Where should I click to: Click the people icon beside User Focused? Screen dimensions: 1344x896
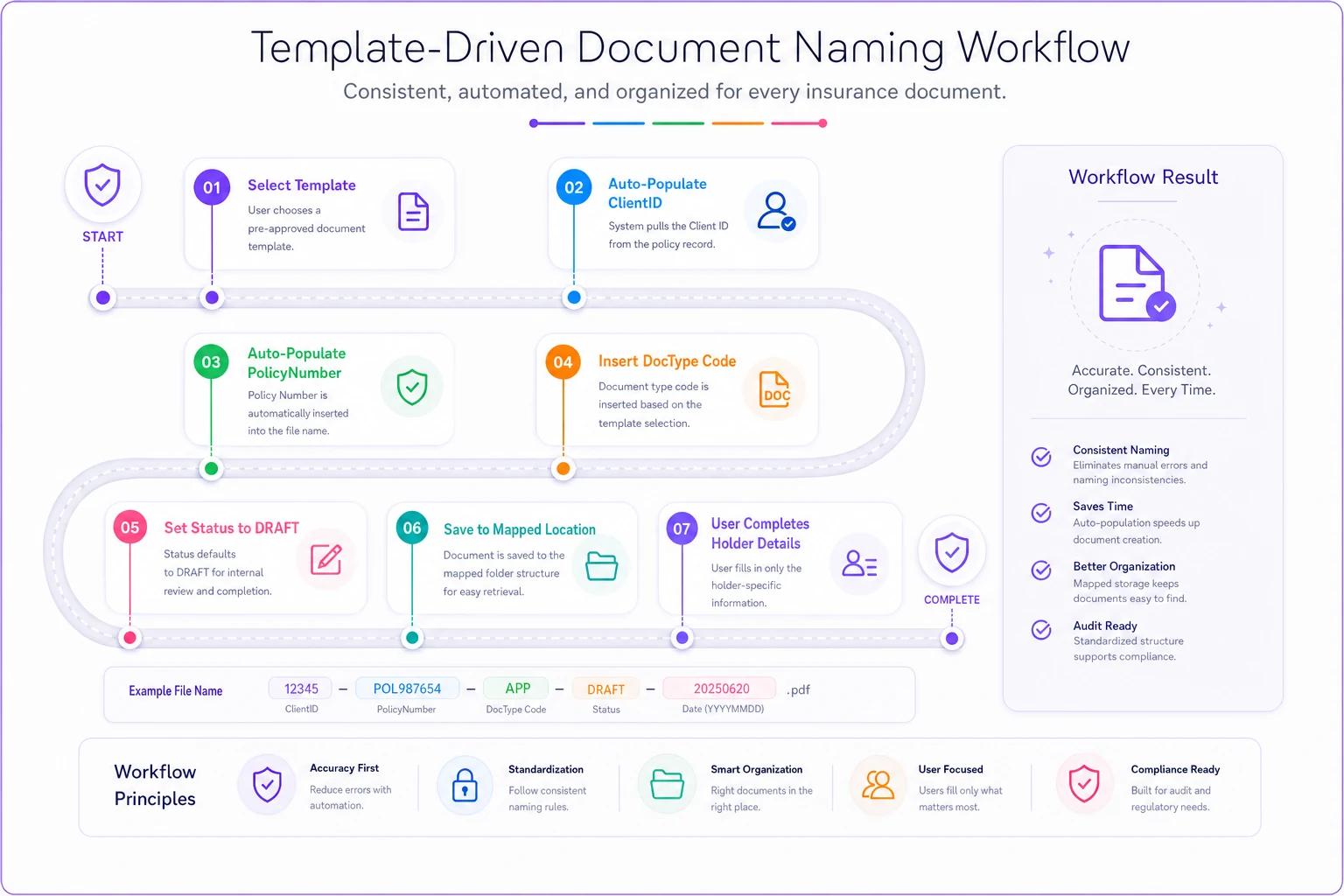click(x=878, y=785)
